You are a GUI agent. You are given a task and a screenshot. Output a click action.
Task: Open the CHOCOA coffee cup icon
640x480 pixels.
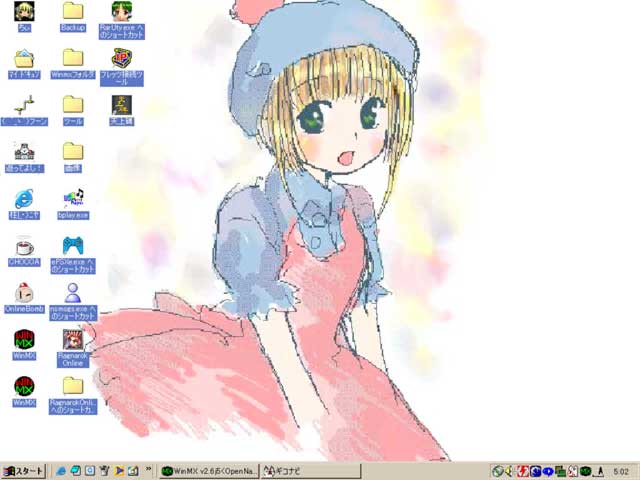24,245
